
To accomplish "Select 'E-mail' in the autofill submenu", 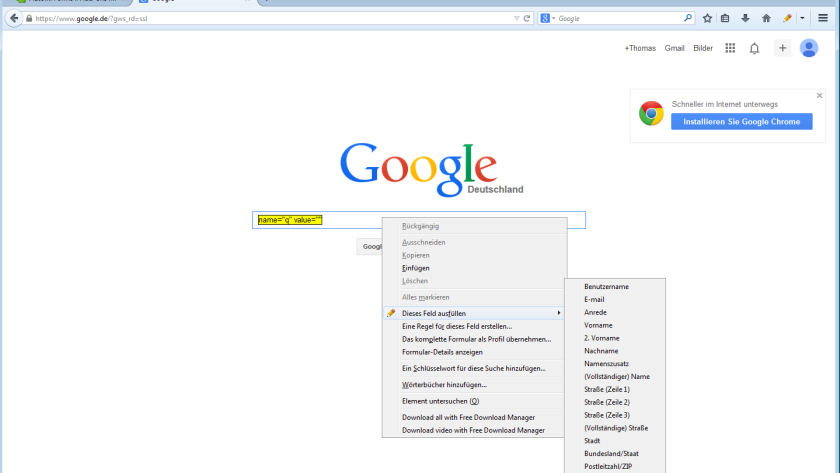I will point(594,299).
